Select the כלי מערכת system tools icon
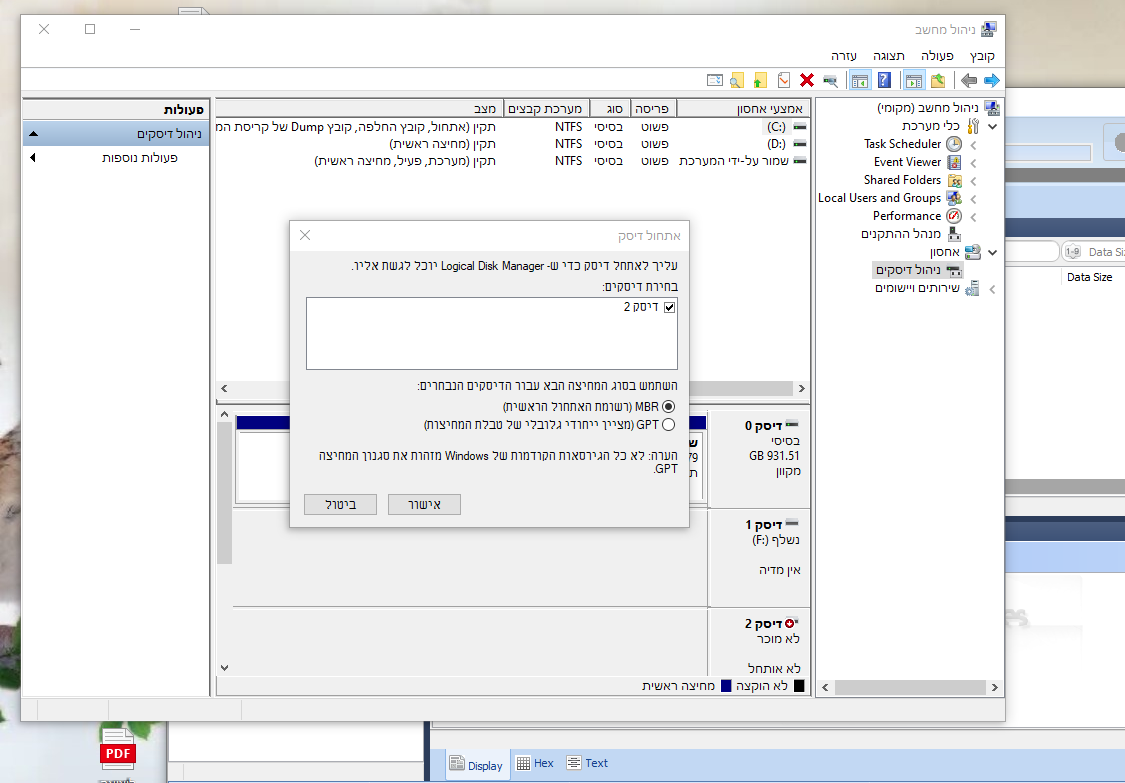Image resolution: width=1125 pixels, height=783 pixels. [x=972, y=126]
